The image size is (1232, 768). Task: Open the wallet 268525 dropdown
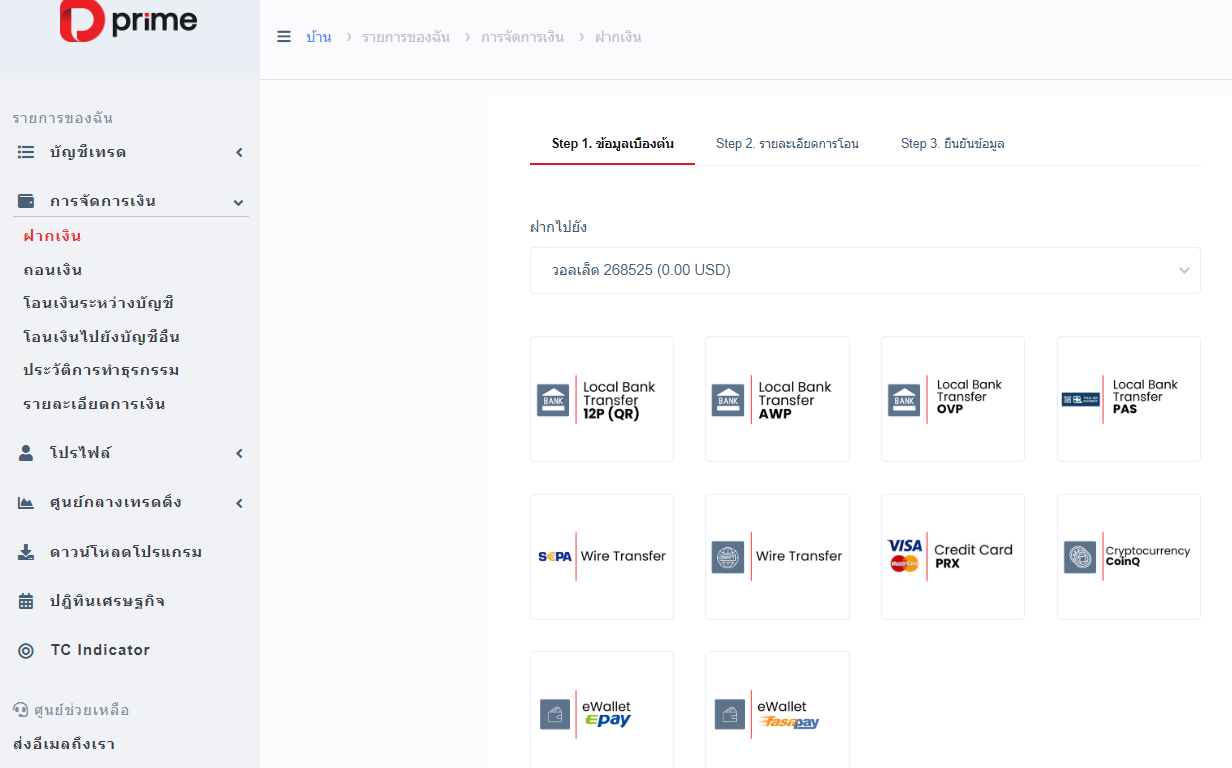coord(864,270)
